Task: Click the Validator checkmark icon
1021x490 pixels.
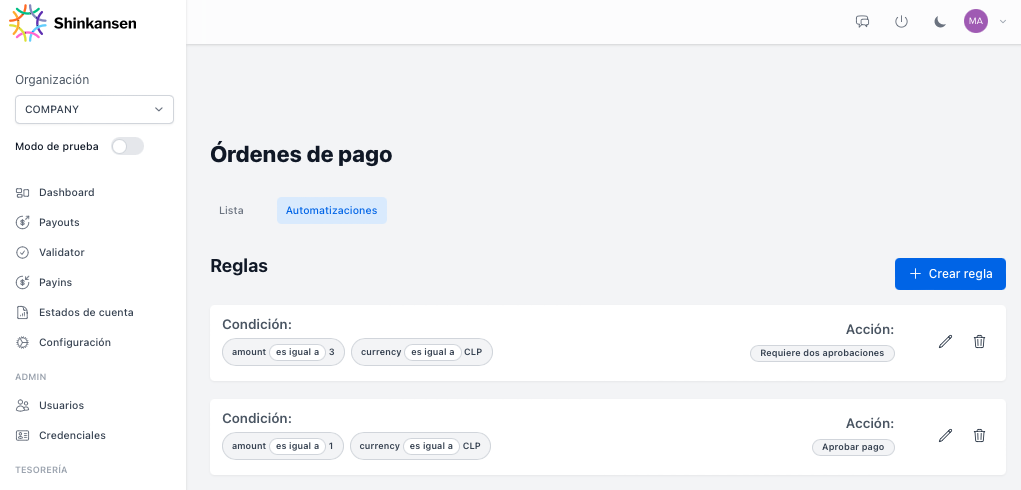Action: coord(23,252)
